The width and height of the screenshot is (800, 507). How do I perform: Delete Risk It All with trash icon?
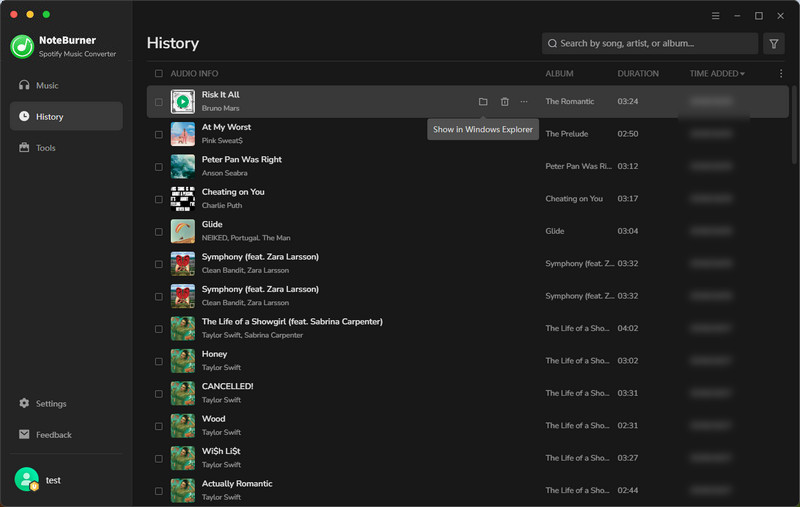504,102
